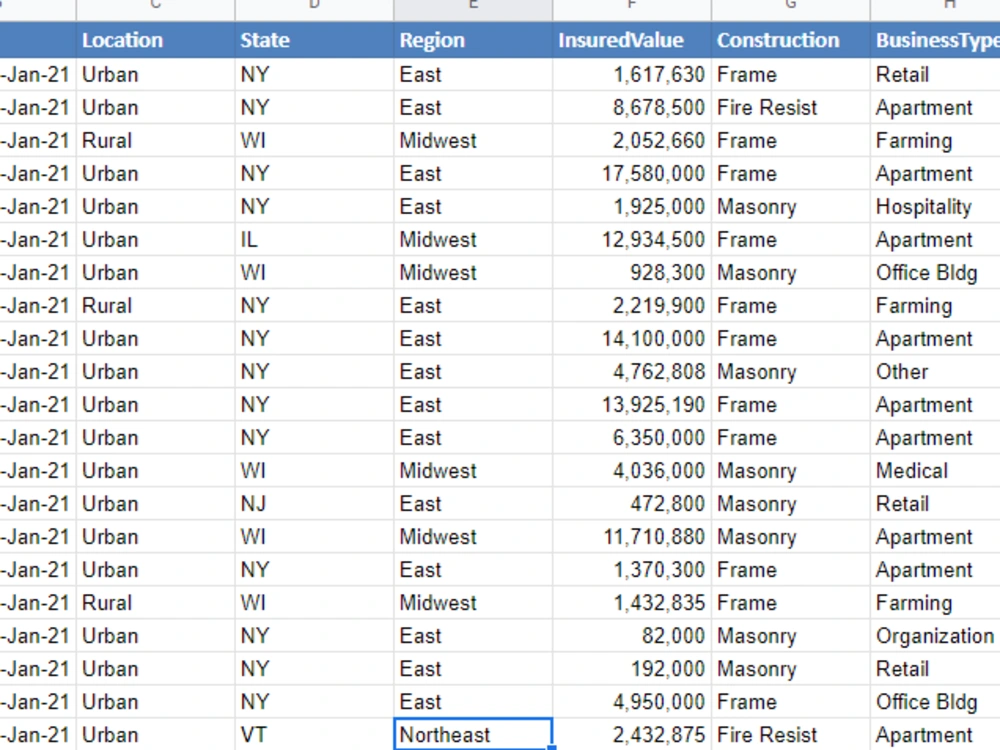1000x750 pixels.
Task: Select the Medical business type cell
Action: (935, 471)
